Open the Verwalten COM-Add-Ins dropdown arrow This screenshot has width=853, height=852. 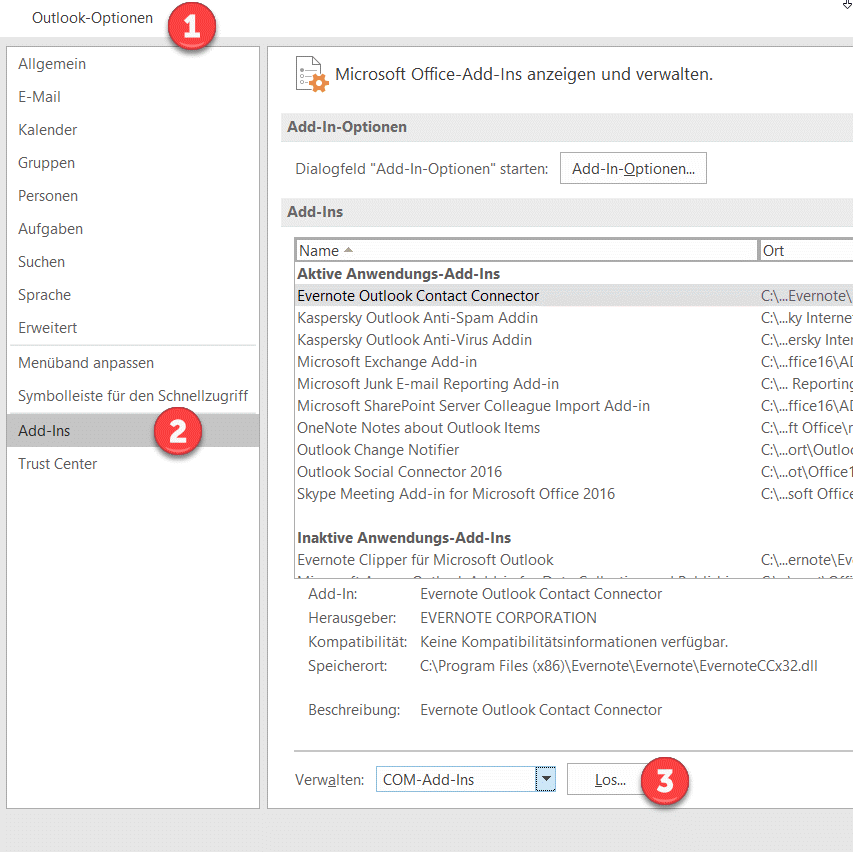545,780
